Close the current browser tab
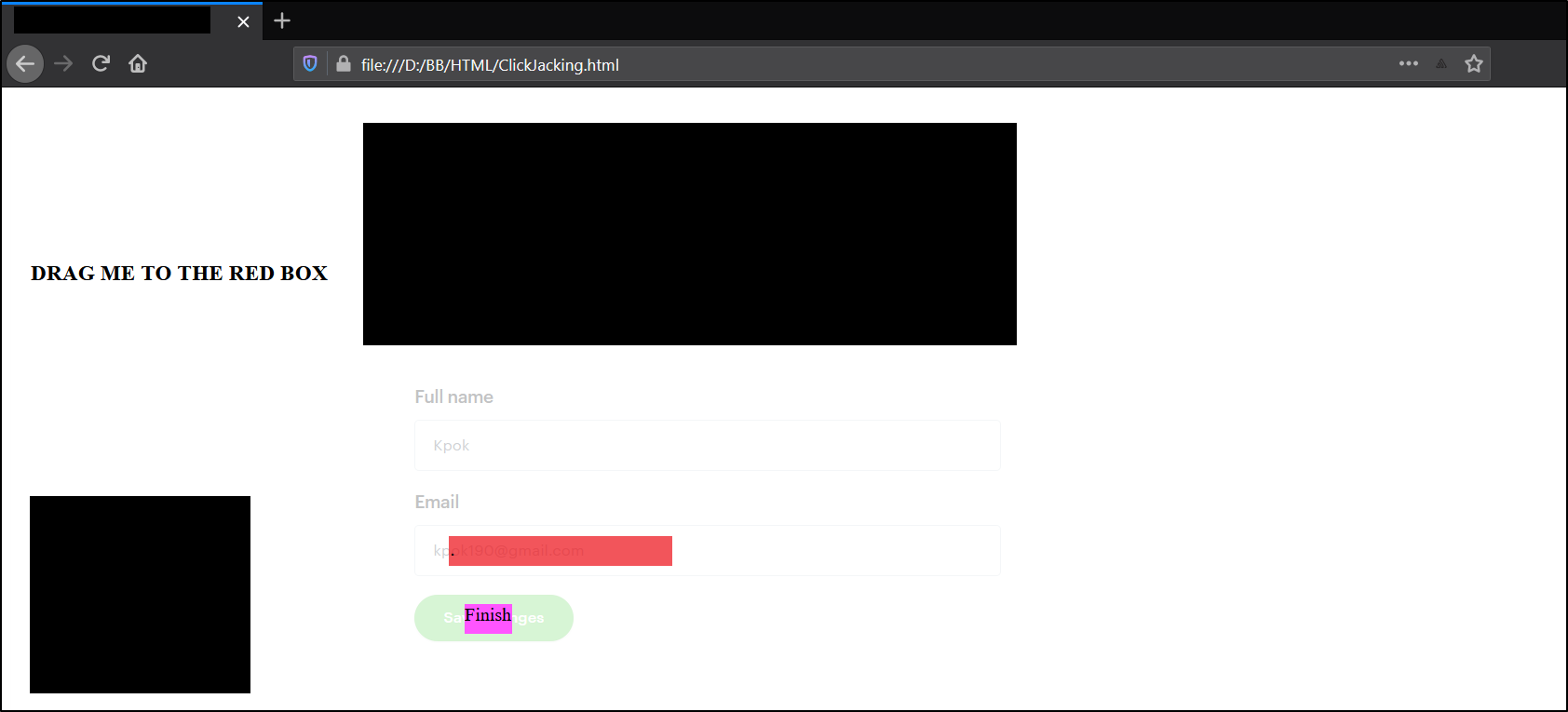The width and height of the screenshot is (1568, 712). (x=243, y=21)
